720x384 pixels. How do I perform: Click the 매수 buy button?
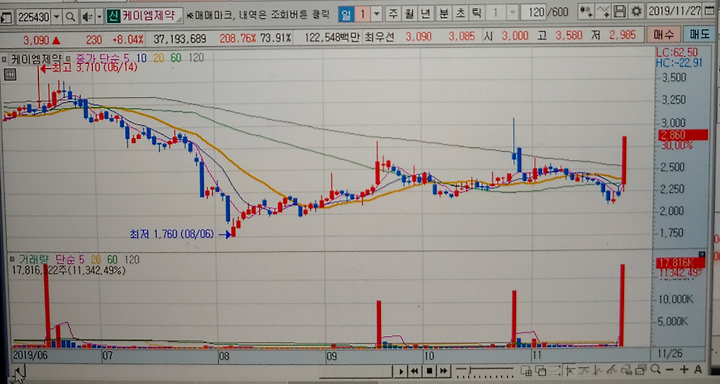(664, 34)
